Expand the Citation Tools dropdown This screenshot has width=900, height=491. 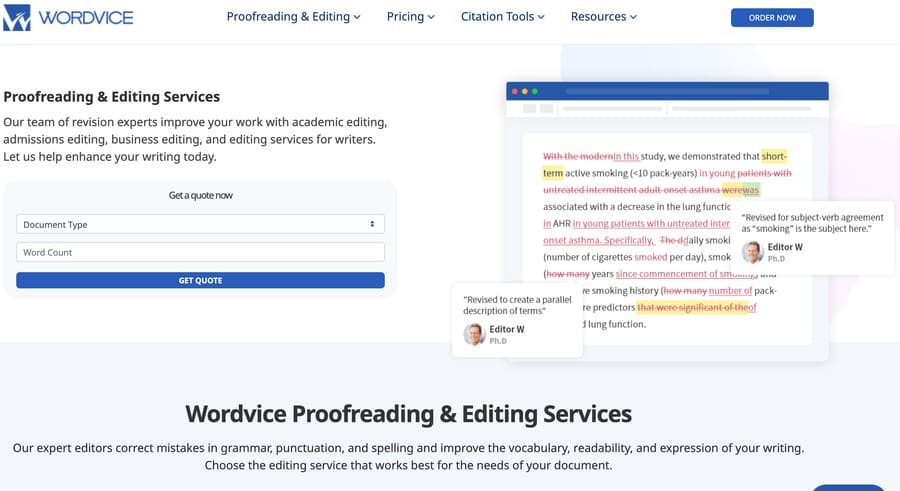click(502, 17)
